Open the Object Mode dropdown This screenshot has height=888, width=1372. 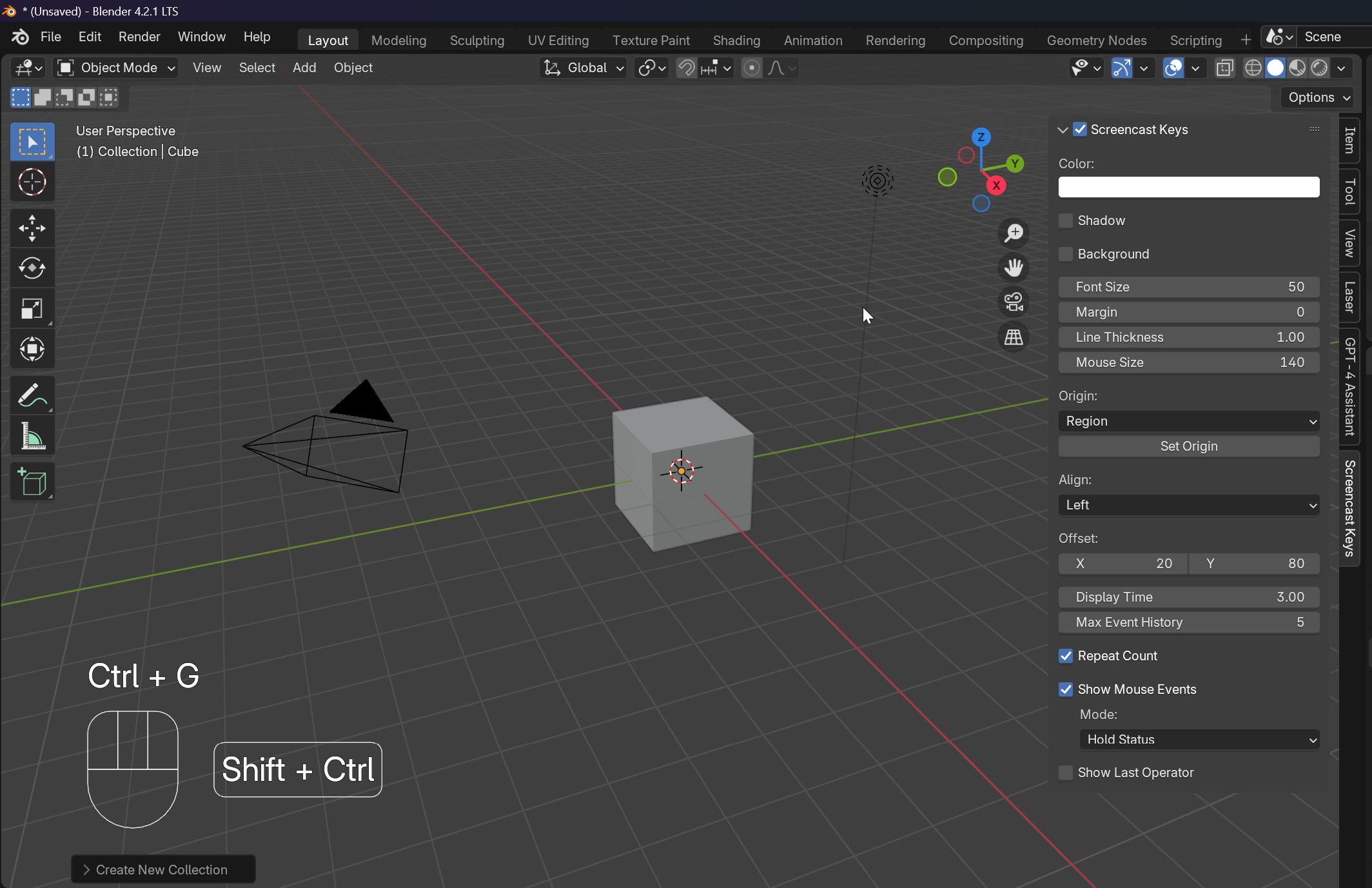point(116,68)
